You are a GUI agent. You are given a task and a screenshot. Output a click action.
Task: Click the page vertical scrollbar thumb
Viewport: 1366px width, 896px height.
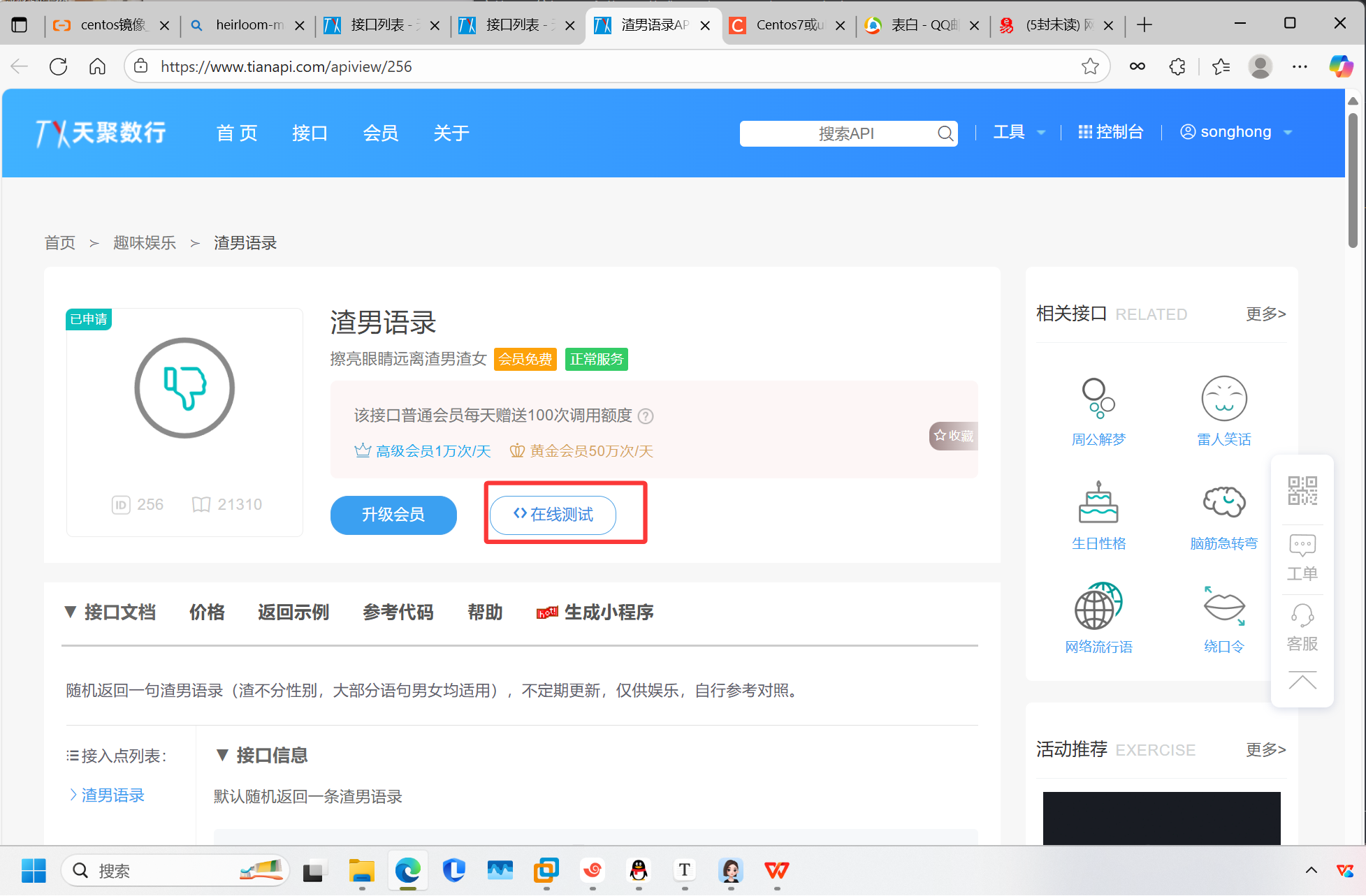[x=1353, y=182]
